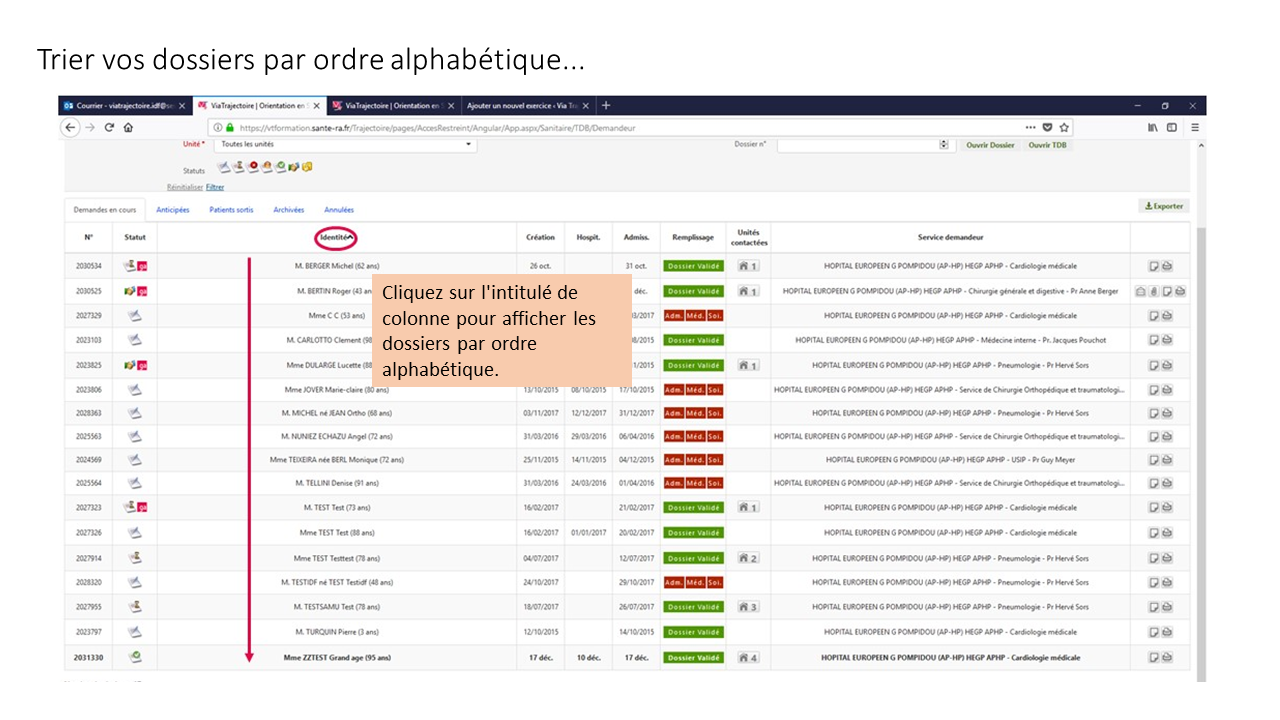Open the Firefox hamburger menu

[1194, 128]
